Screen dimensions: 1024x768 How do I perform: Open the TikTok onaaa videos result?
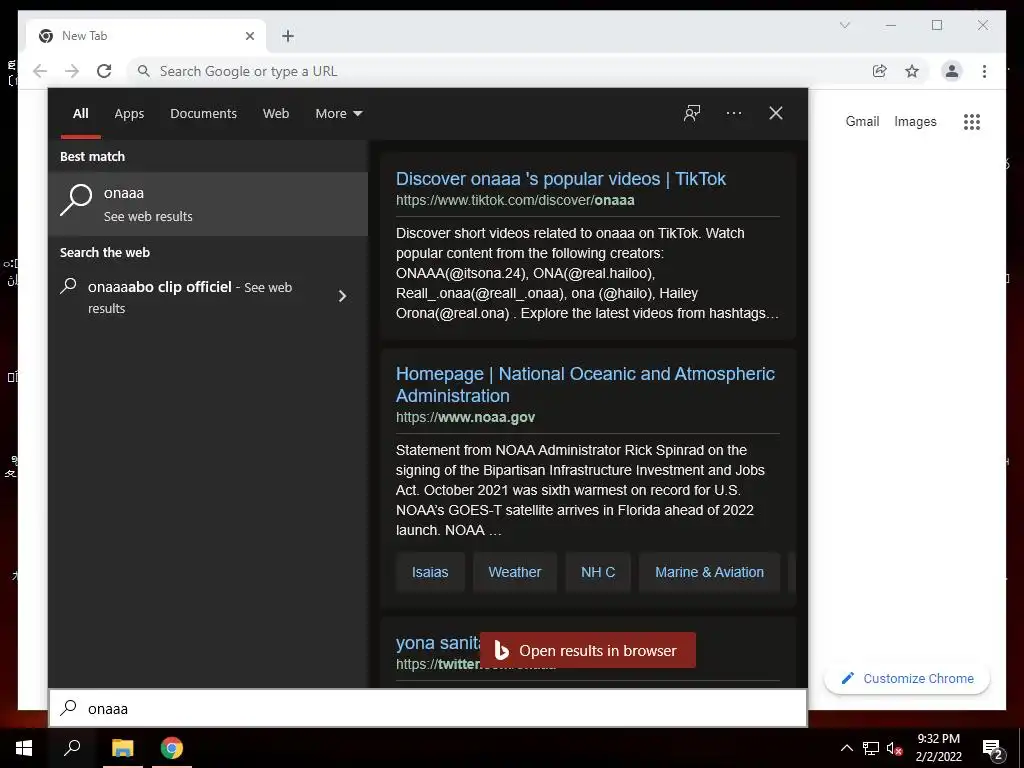pyautogui.click(x=560, y=179)
